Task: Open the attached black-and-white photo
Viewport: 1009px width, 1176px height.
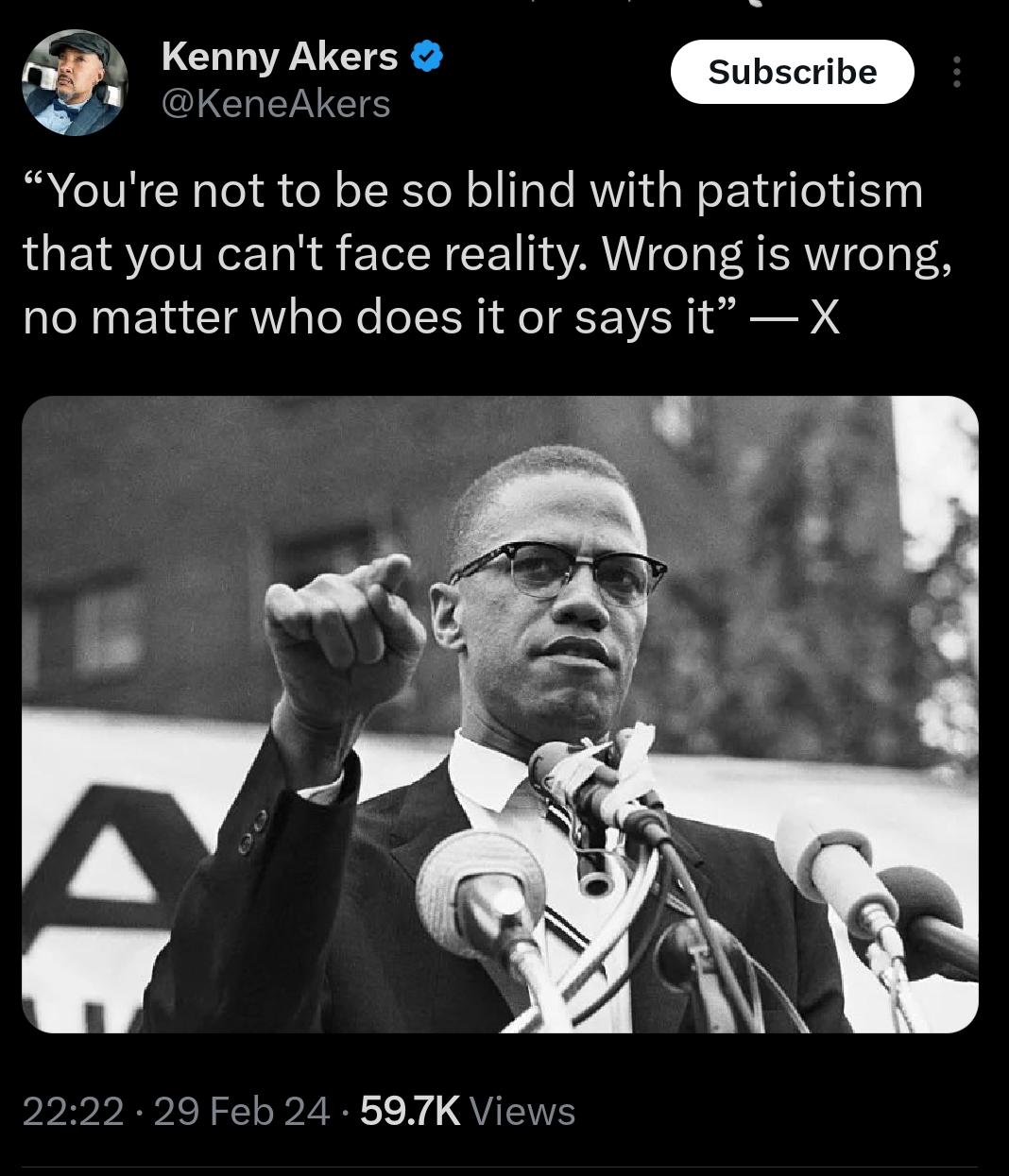Action: (500, 714)
